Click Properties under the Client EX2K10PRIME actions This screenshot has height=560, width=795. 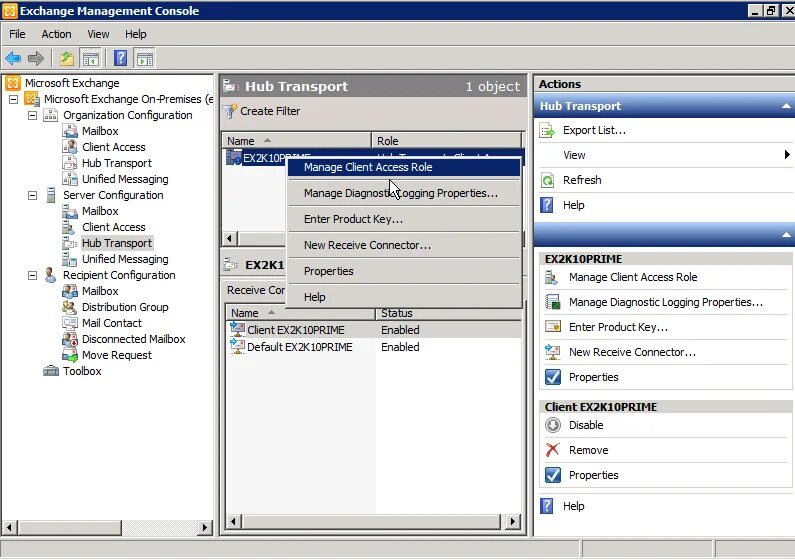[x=594, y=475]
